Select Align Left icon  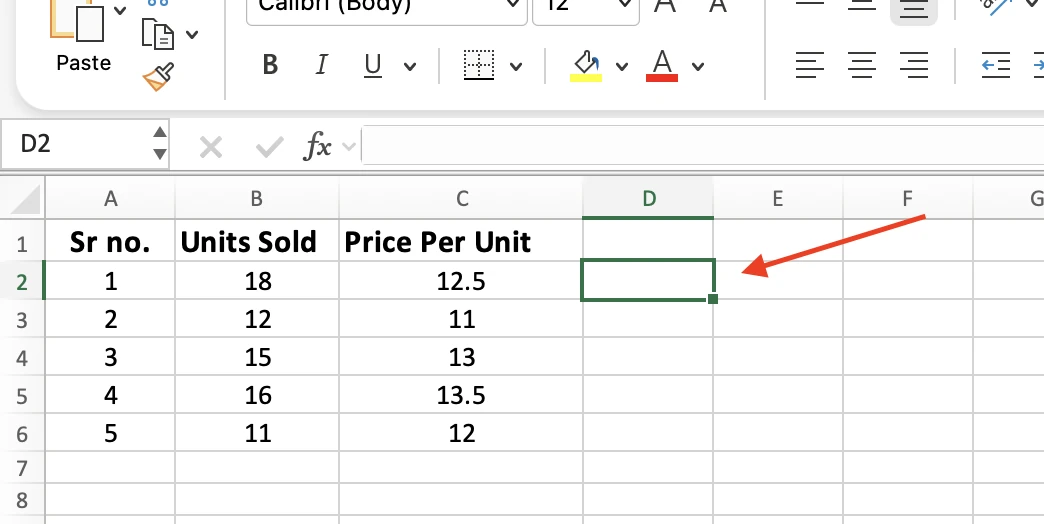click(810, 65)
